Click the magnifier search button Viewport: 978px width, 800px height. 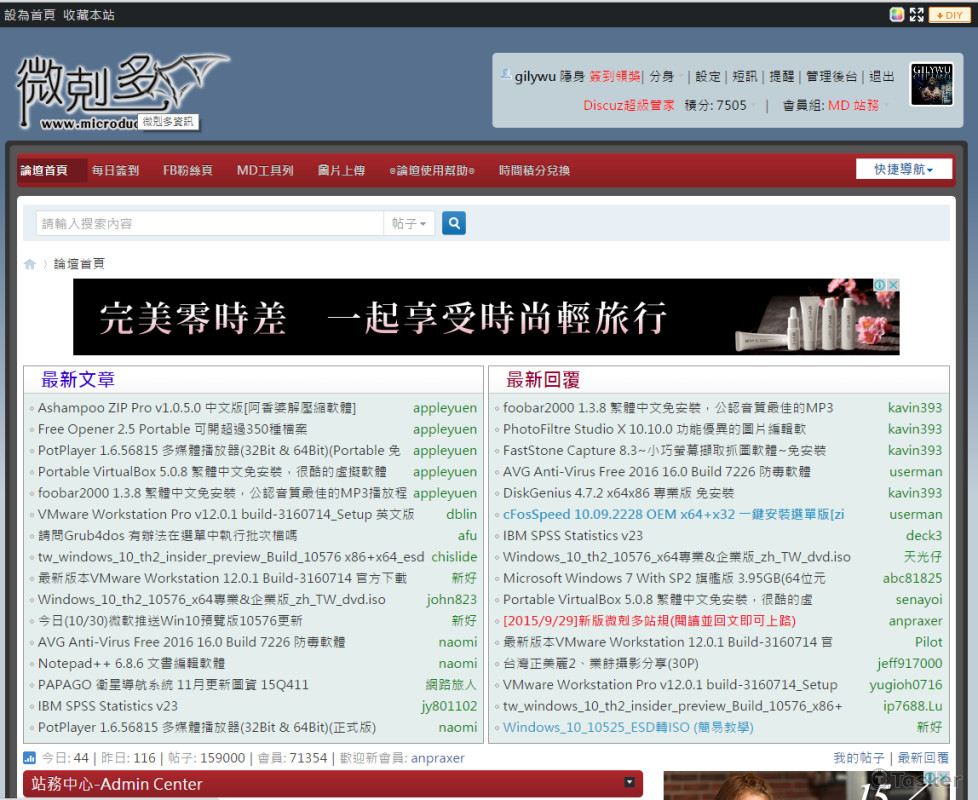(453, 224)
